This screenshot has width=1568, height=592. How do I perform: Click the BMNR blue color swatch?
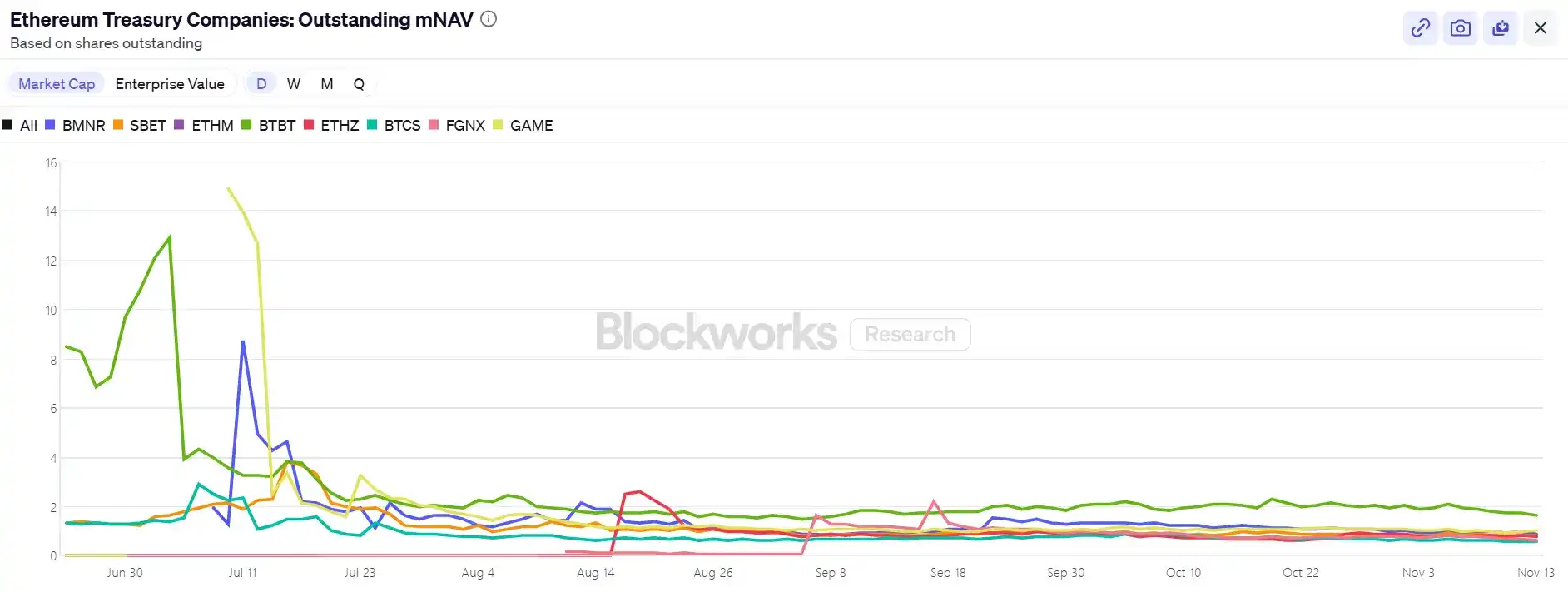[50, 125]
